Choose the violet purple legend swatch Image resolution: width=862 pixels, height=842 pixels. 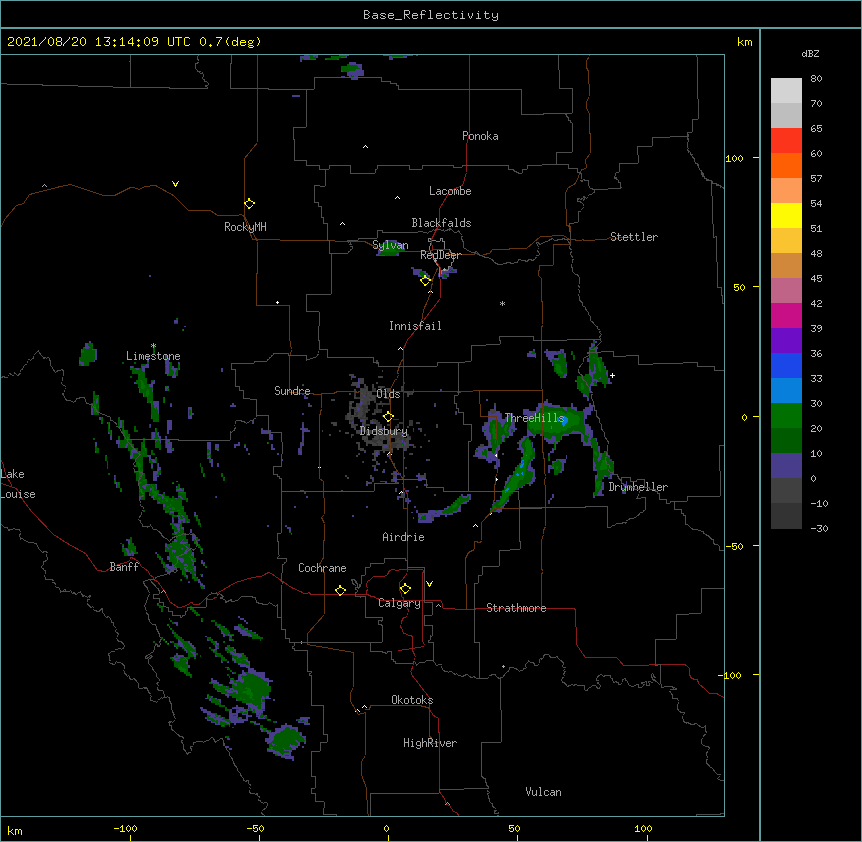786,340
